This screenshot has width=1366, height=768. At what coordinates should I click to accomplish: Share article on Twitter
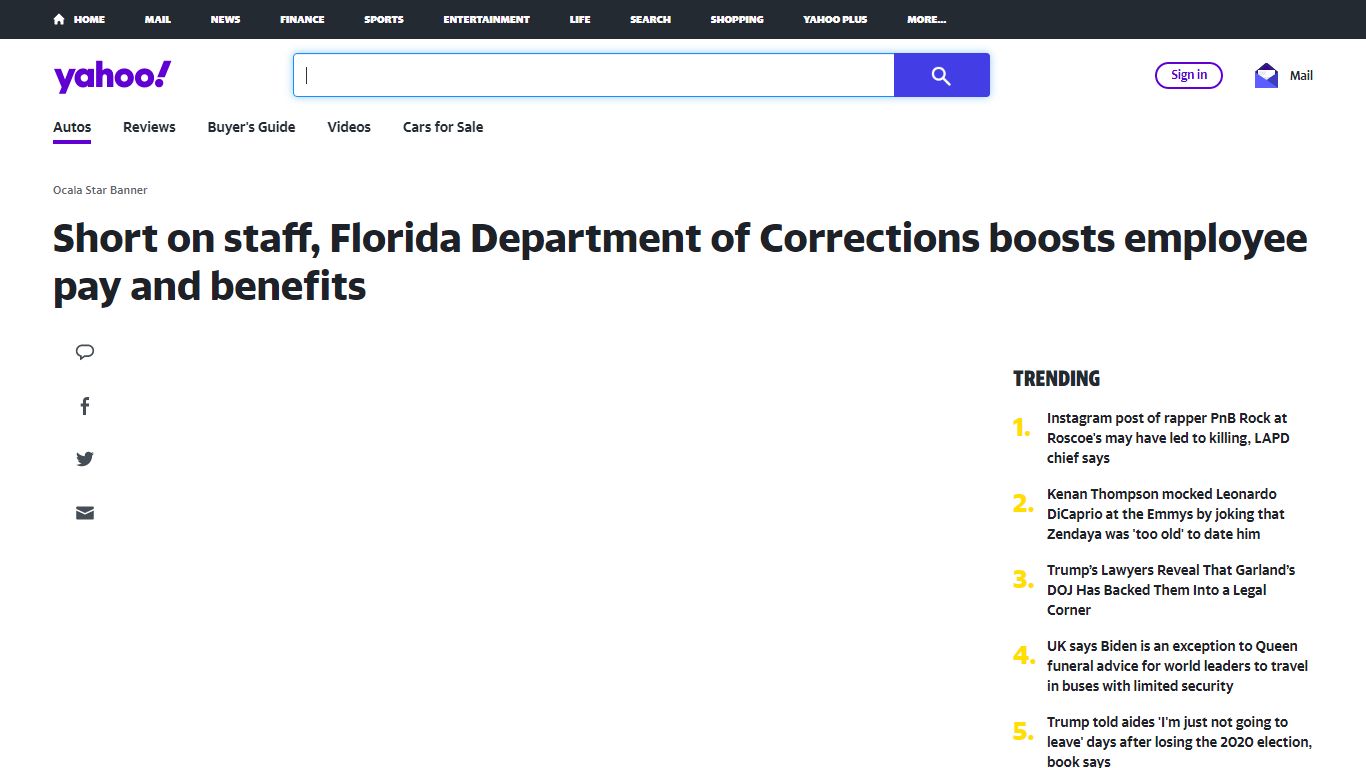coord(85,459)
